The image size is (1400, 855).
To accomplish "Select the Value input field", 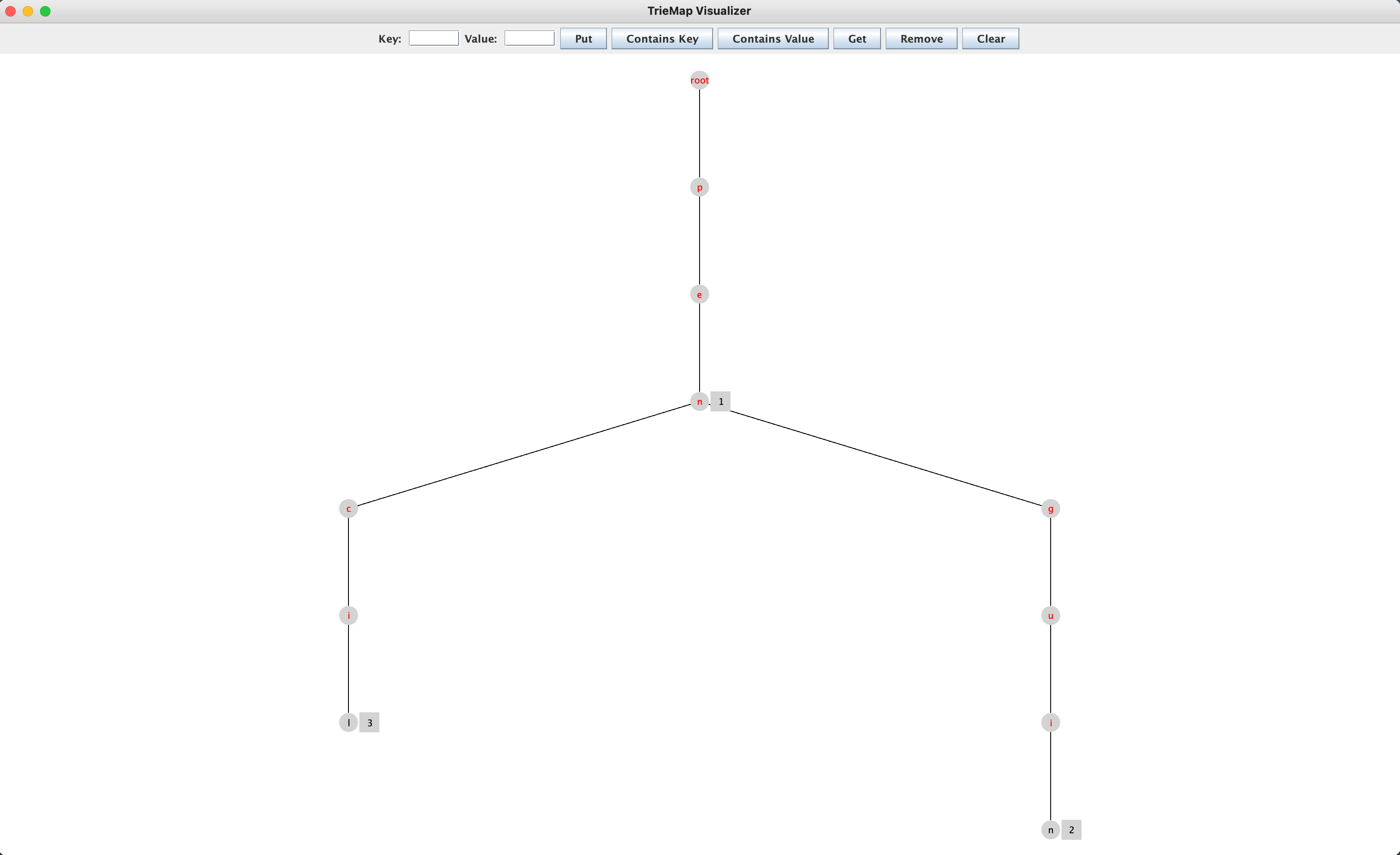I will tap(527, 38).
